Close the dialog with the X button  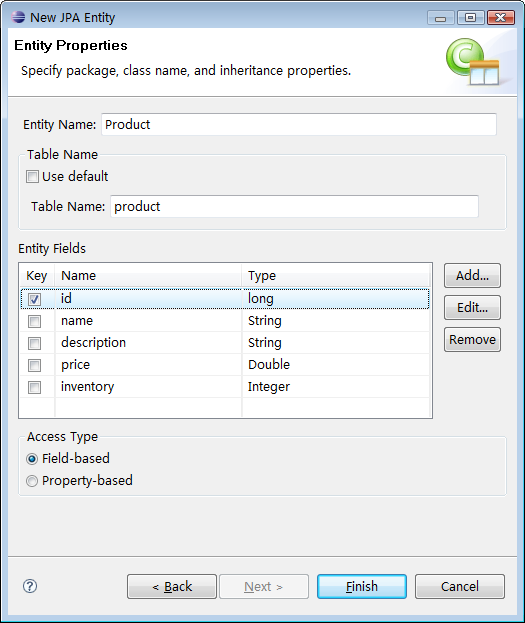click(501, 18)
